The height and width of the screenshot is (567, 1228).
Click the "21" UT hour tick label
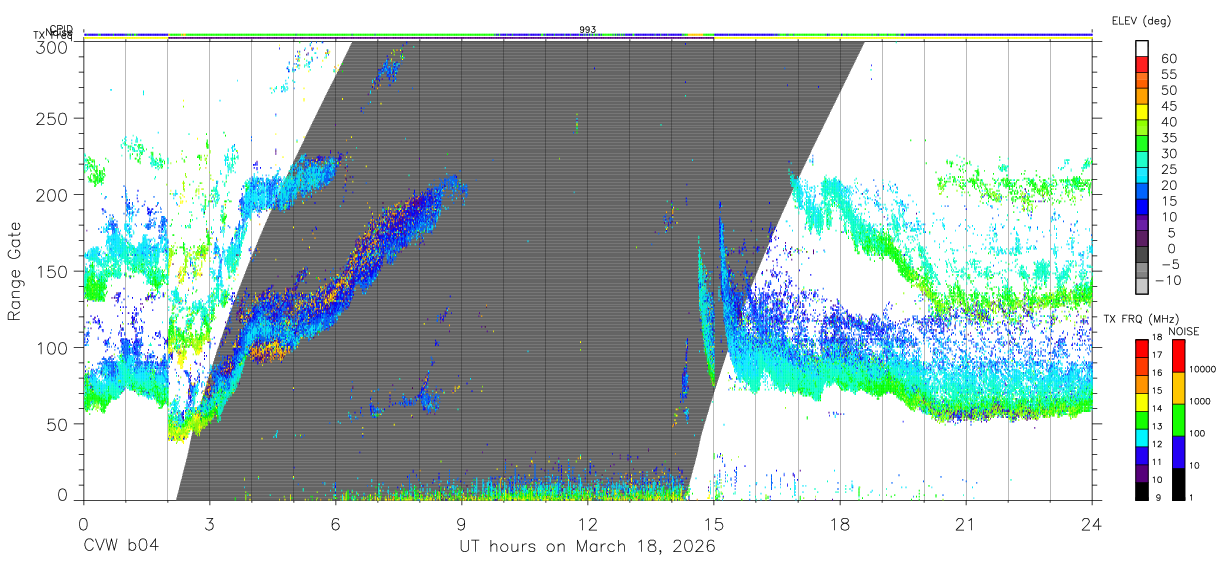tap(965, 523)
